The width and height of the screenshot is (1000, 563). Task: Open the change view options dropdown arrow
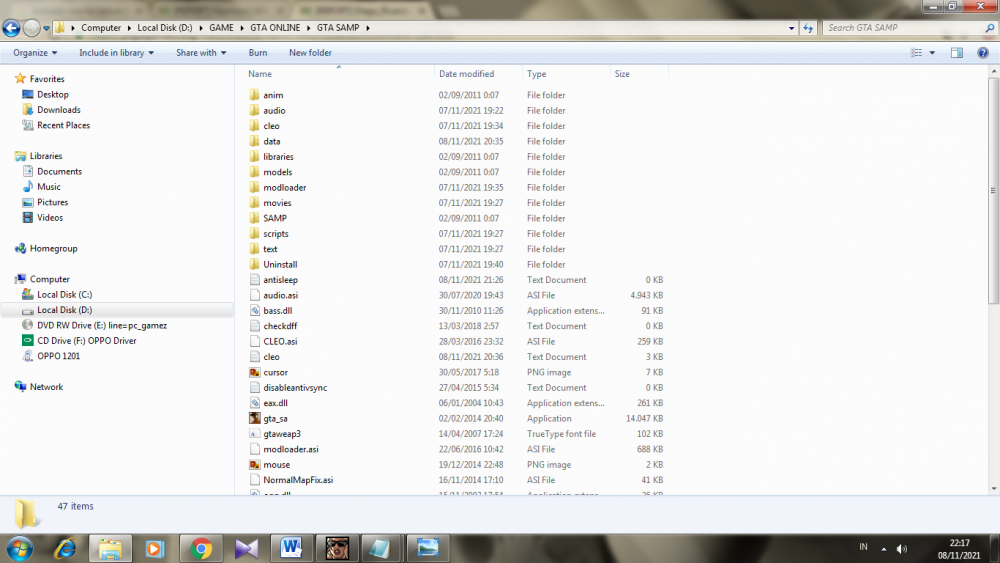[x=932, y=53]
